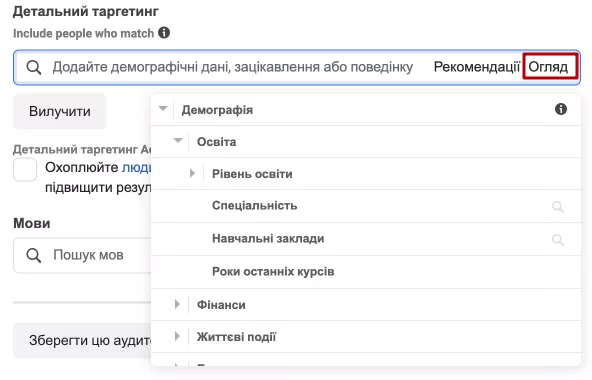Select the Фінанси row label
Screen dimensions: 592x380
tap(221, 305)
